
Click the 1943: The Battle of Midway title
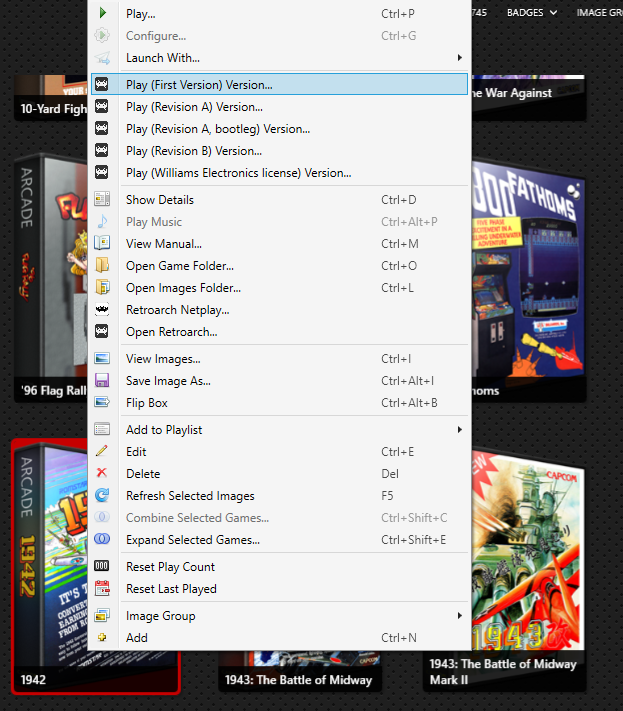pyautogui.click(x=298, y=680)
